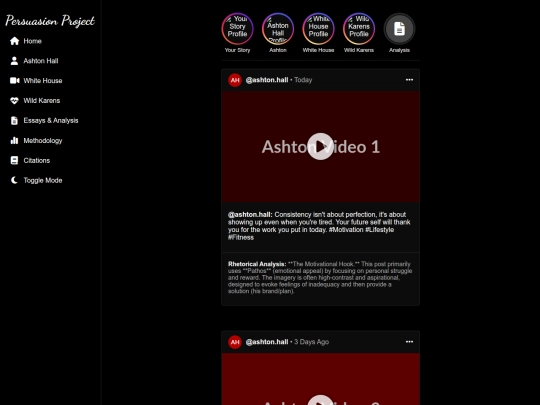Open the three-dot menu on 3 Days Ago post
The width and height of the screenshot is (540, 405).
click(409, 342)
